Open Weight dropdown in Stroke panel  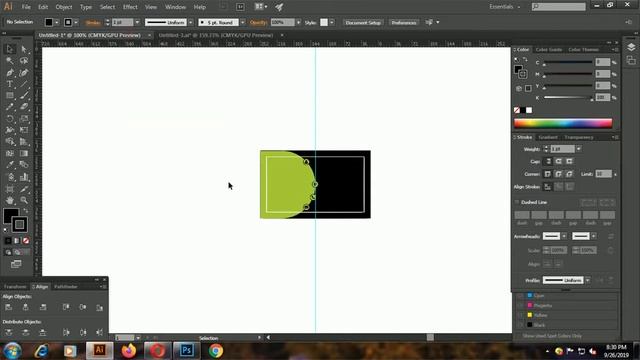578,149
